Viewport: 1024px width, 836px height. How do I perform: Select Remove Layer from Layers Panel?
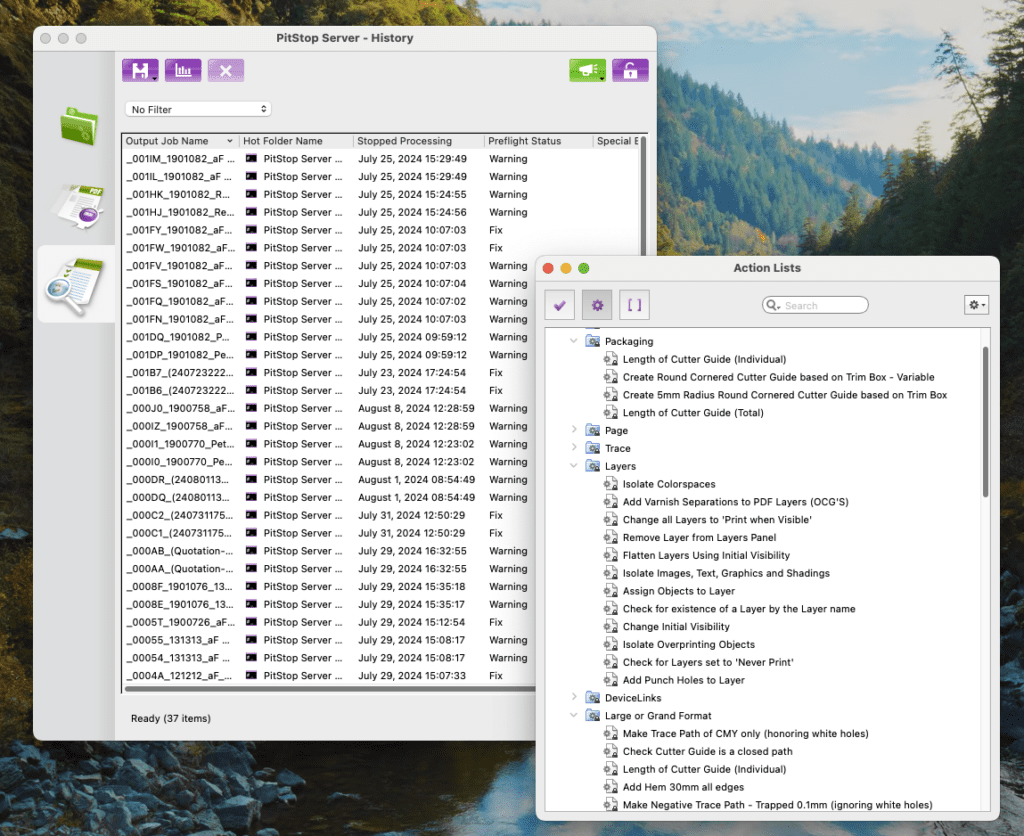tap(699, 538)
